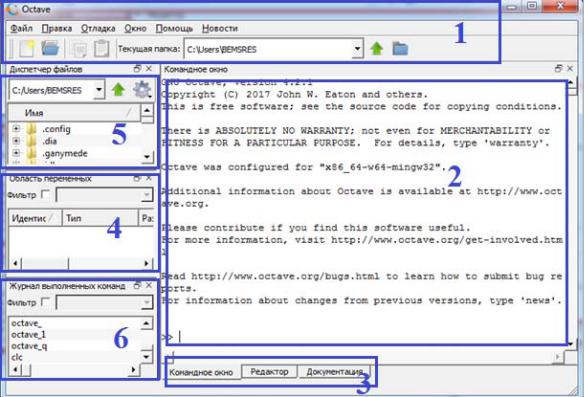
Task: Open the Помощь menu
Action: (174, 28)
